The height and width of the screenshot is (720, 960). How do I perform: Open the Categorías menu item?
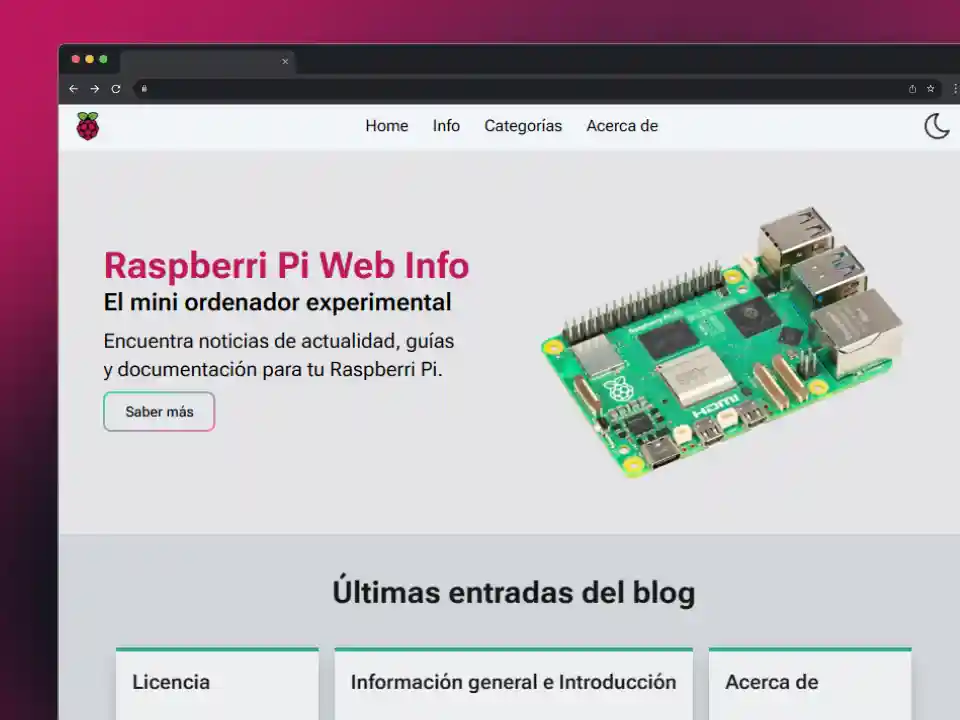point(523,126)
